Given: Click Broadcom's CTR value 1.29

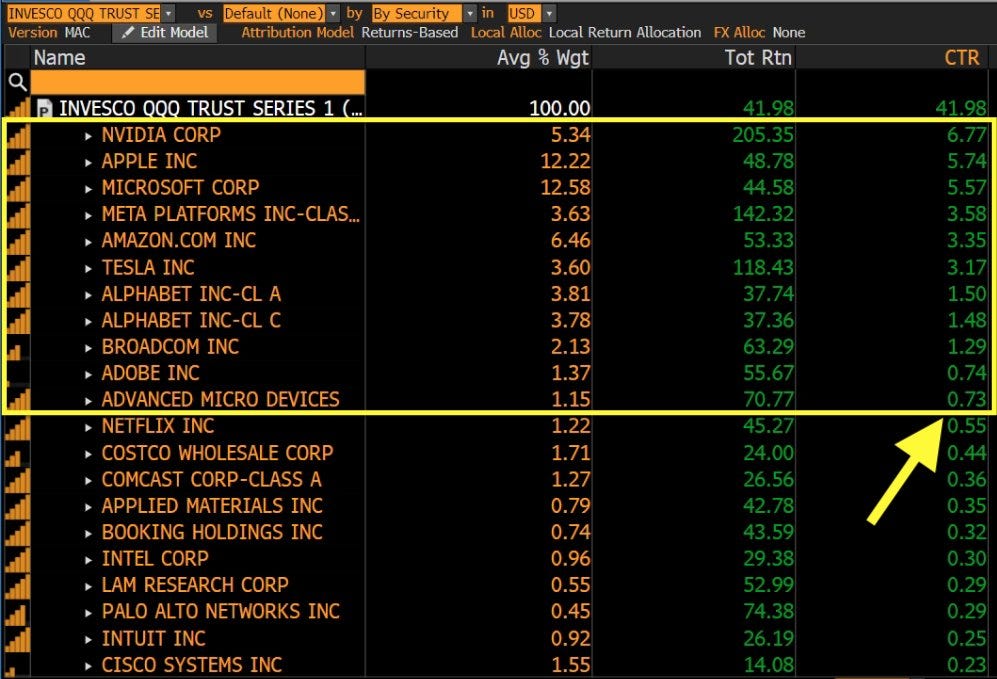Looking at the screenshot, I should pos(966,347).
